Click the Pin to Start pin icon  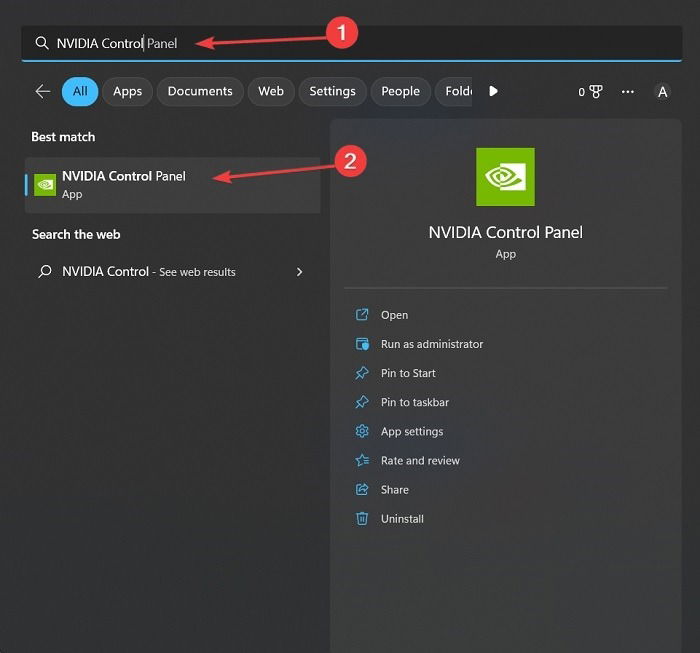tap(362, 373)
